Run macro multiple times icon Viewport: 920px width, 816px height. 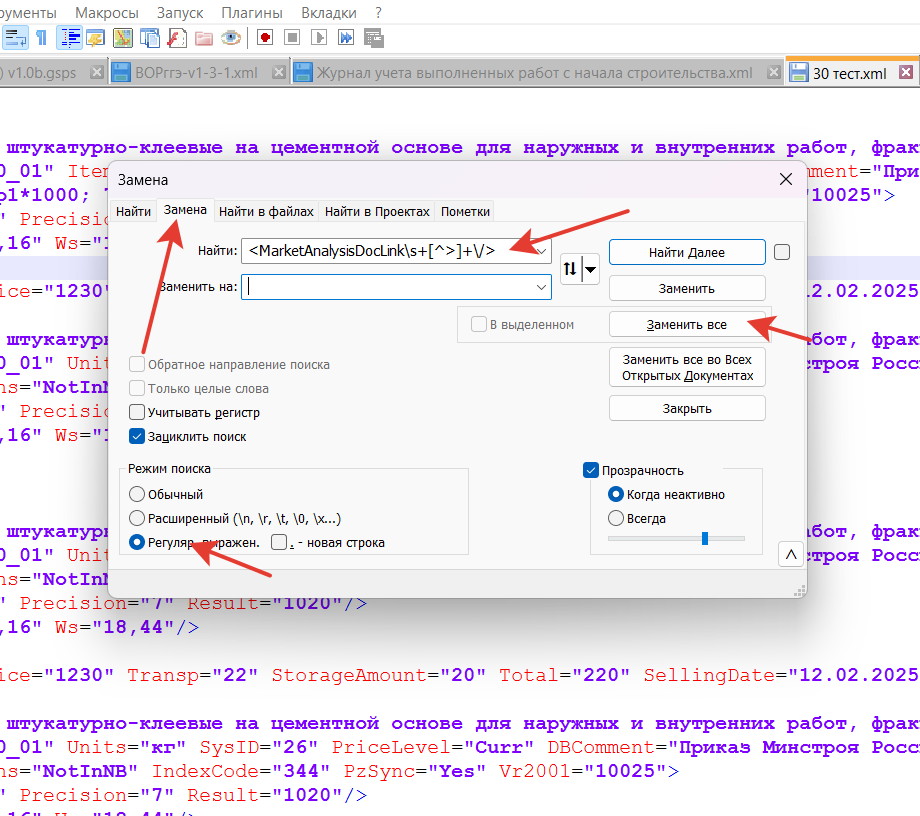[x=346, y=38]
